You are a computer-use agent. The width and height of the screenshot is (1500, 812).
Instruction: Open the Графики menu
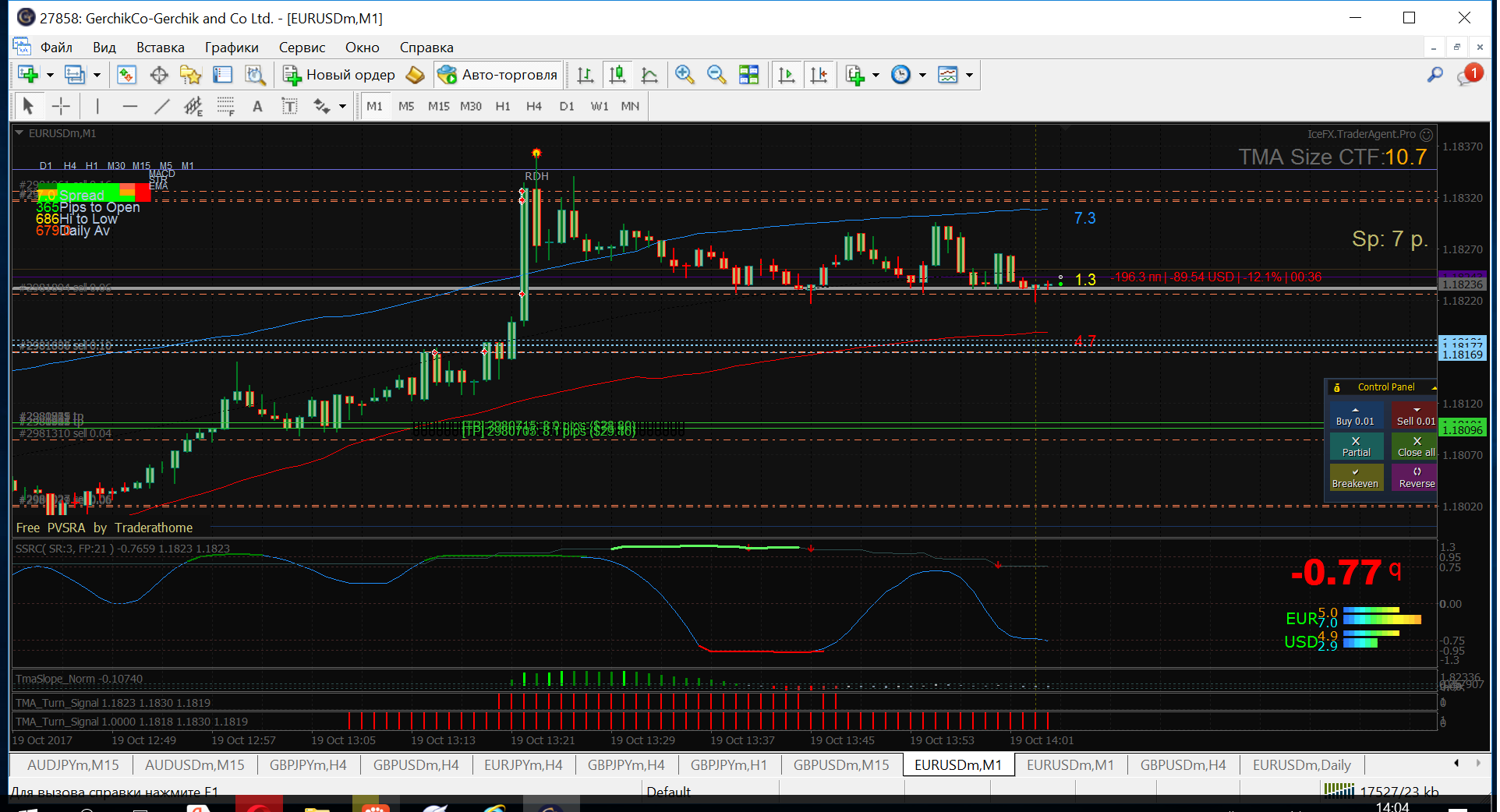[232, 48]
